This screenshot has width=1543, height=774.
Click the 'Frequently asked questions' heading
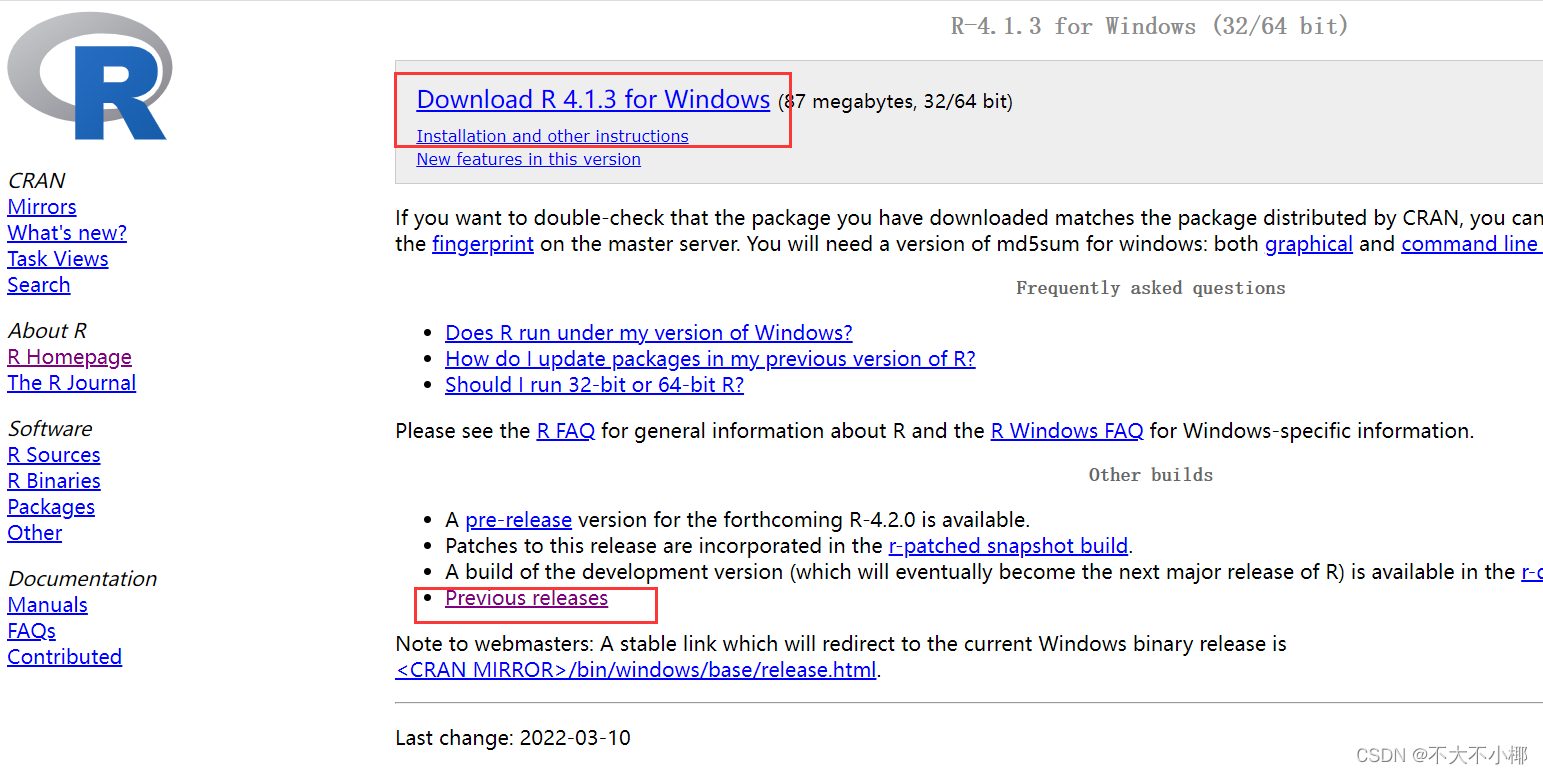point(1151,288)
